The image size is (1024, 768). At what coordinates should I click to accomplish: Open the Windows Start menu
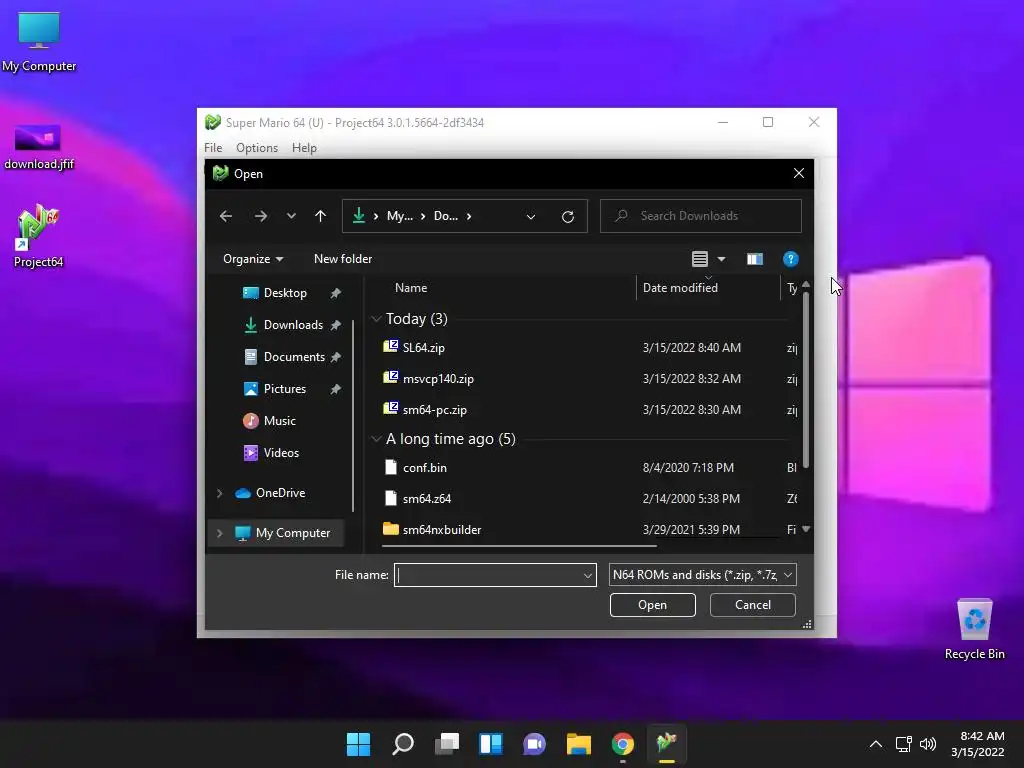[x=358, y=744]
